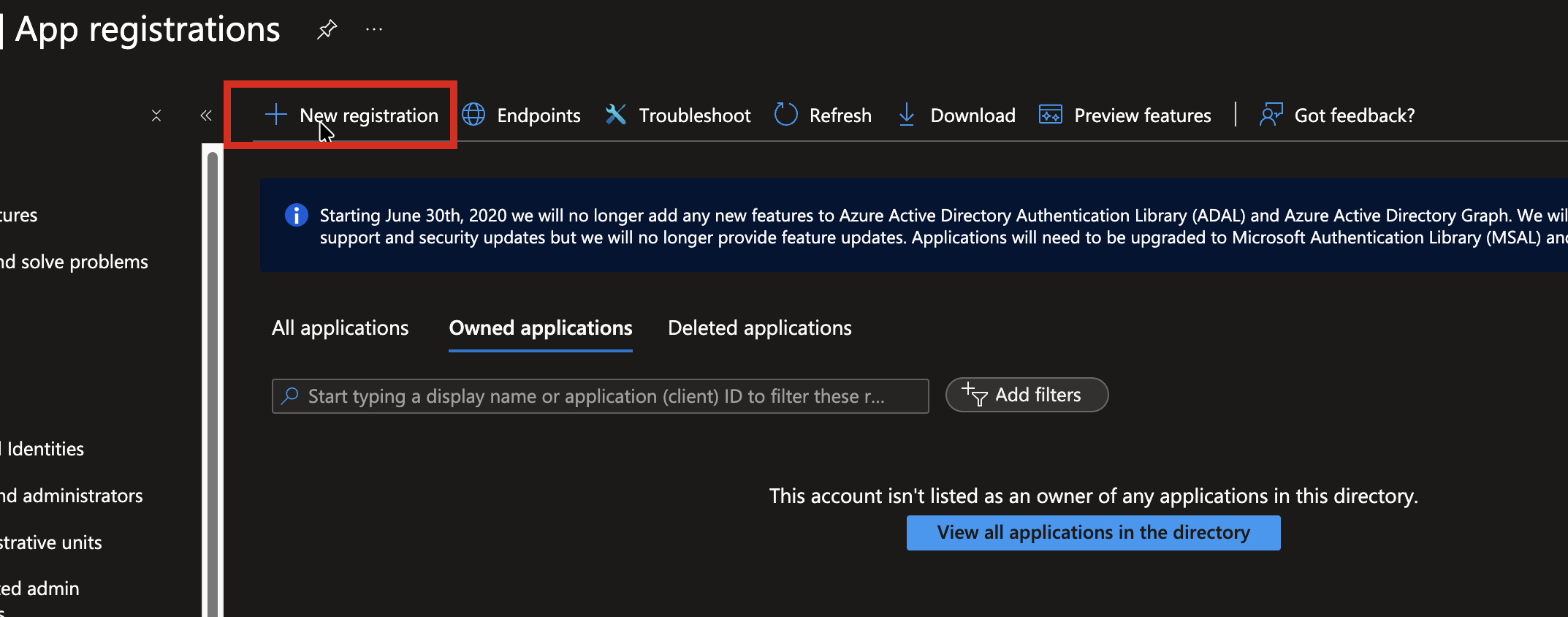Close the sidebar search with X
Image resolution: width=1568 pixels, height=617 pixels.
(156, 116)
